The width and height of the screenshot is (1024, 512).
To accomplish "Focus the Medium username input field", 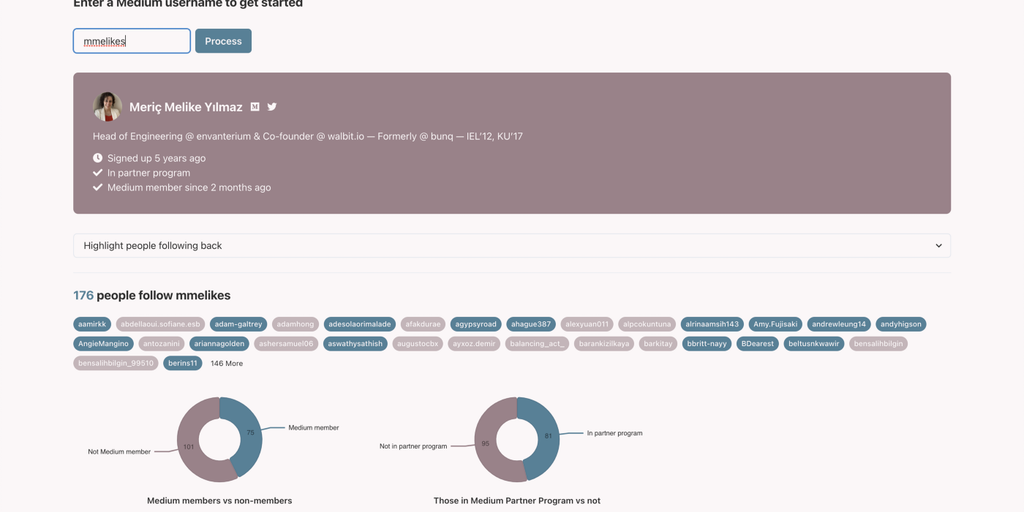I will pyautogui.click(x=132, y=40).
